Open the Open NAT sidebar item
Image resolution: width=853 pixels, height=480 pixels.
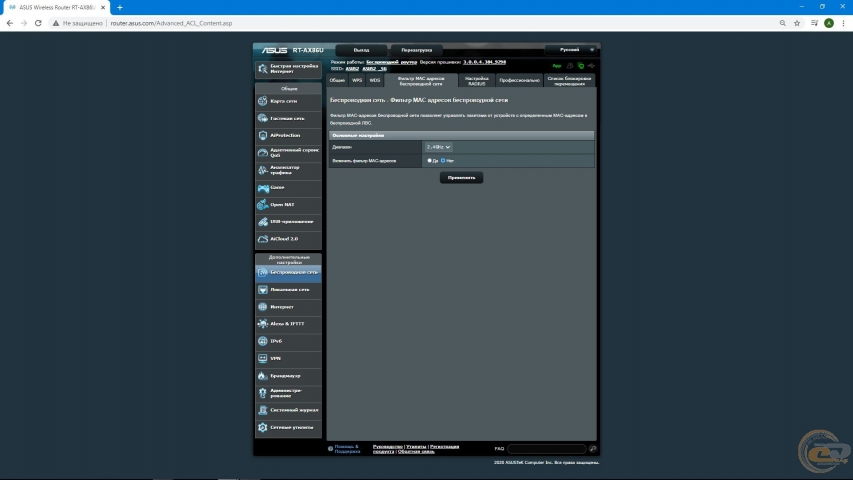coord(288,205)
